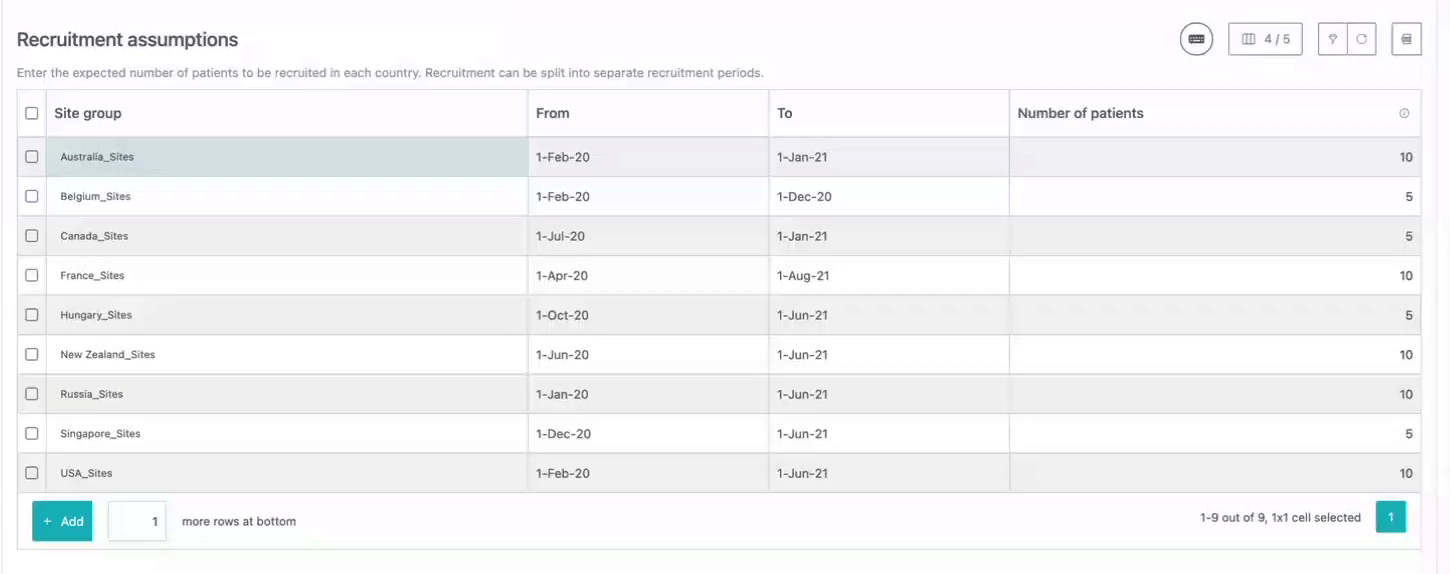Click info icon in Number of patients header

coord(1404,114)
